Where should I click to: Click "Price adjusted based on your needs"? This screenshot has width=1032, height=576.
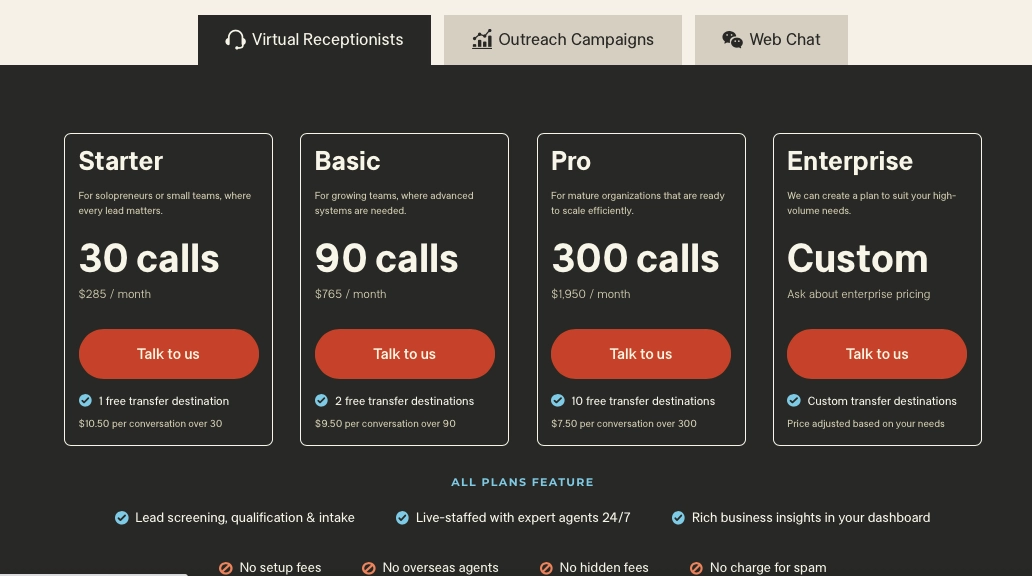[865, 424]
